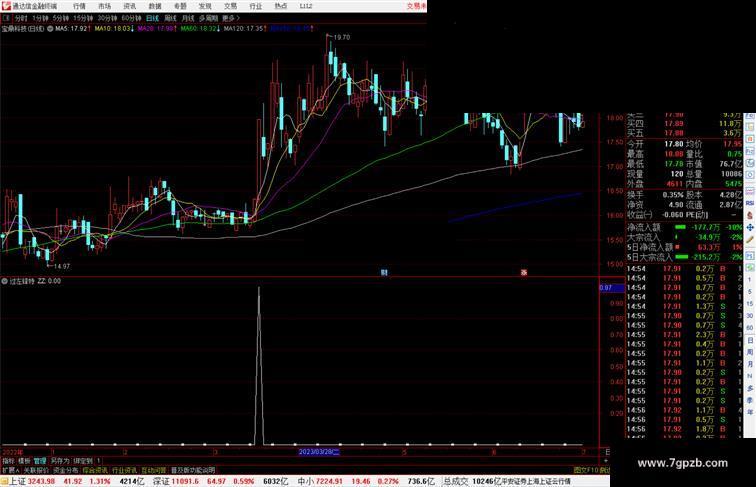This screenshot has height=487, width=756.
Task: Select the blue four-arrow move tool
Action: click(x=750, y=228)
